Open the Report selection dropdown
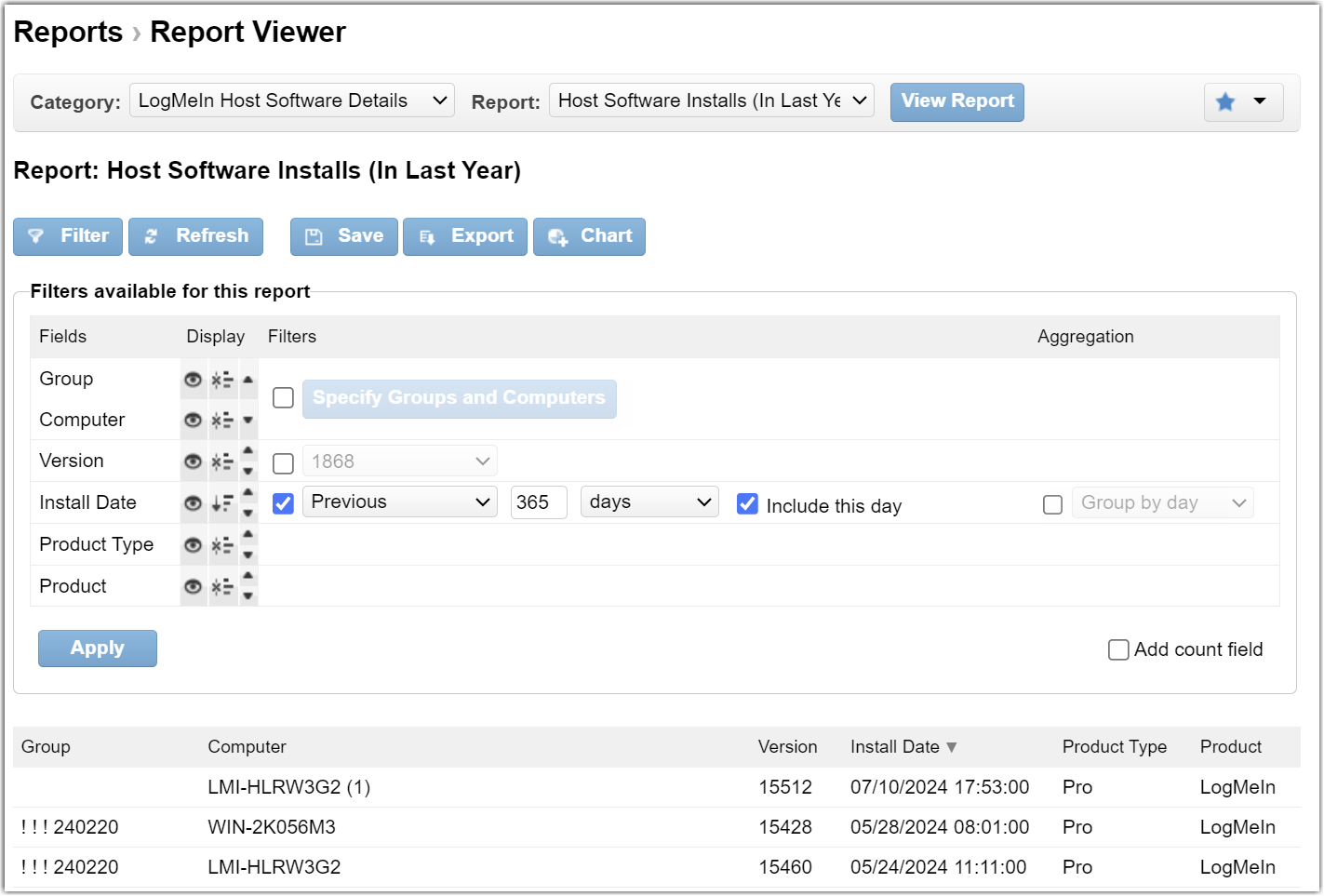1324x896 pixels. click(x=712, y=100)
